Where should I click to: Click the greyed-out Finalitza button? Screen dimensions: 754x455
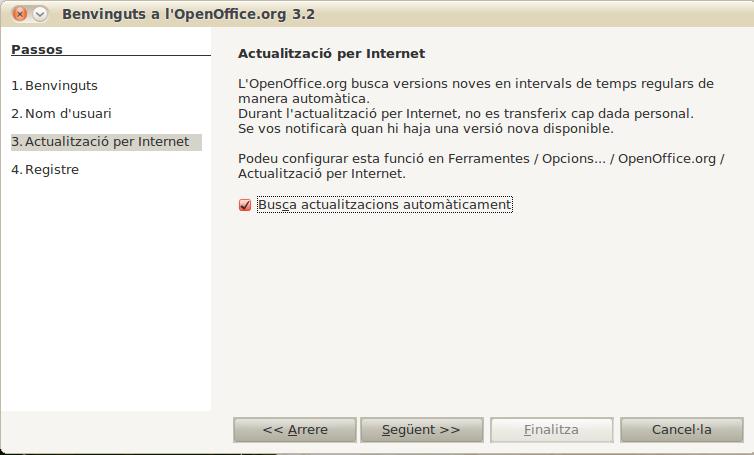552,430
